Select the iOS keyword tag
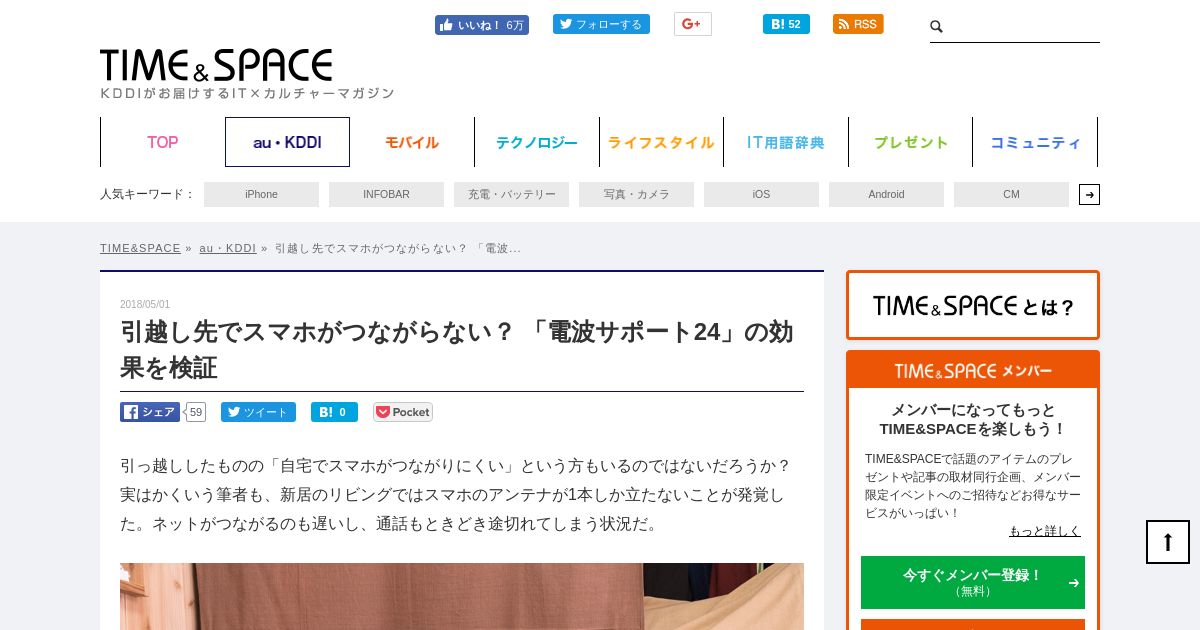Screen dimensions: 1200x630 [x=761, y=194]
